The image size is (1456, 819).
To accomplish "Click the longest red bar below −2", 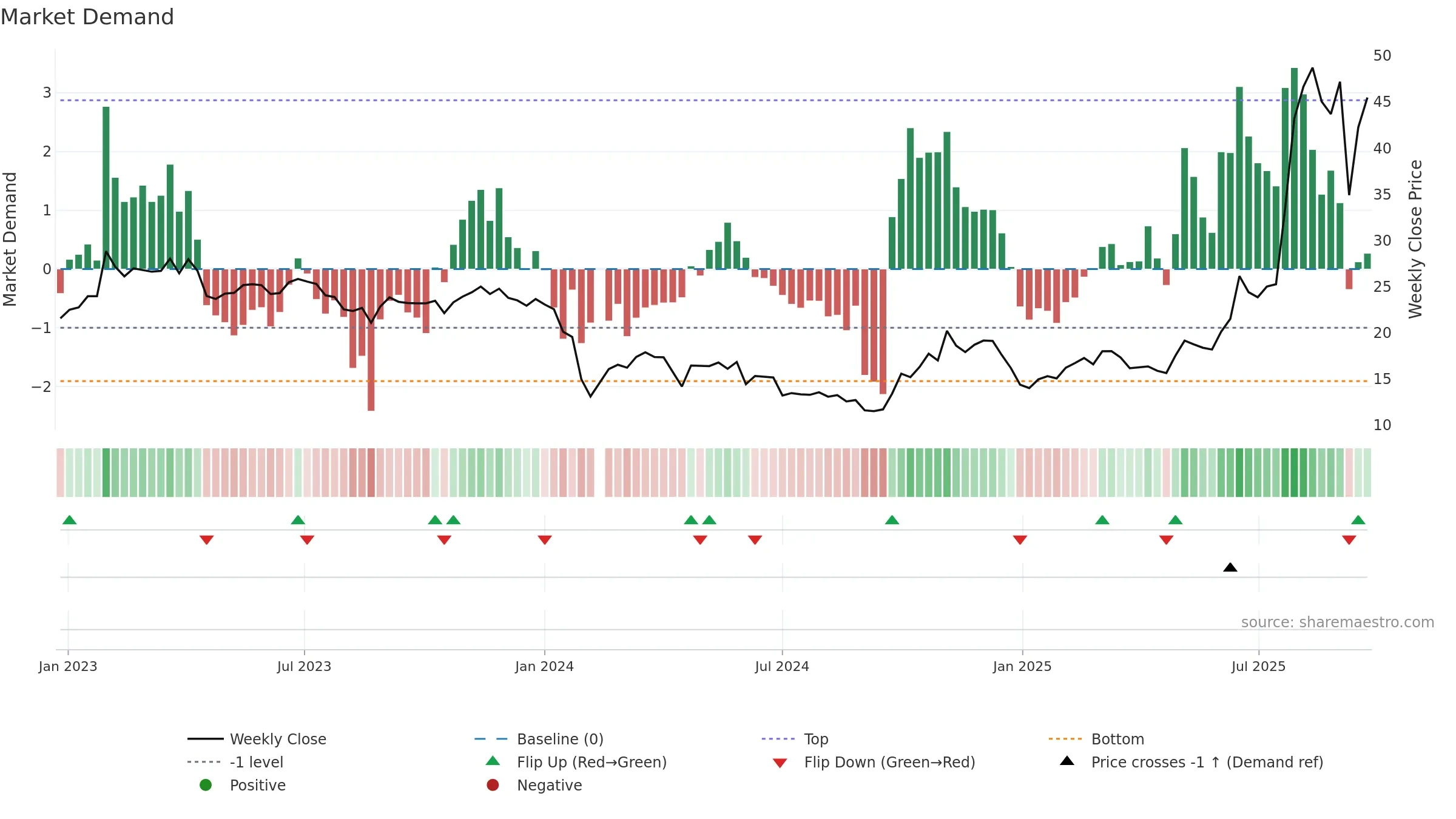I will [x=371, y=340].
